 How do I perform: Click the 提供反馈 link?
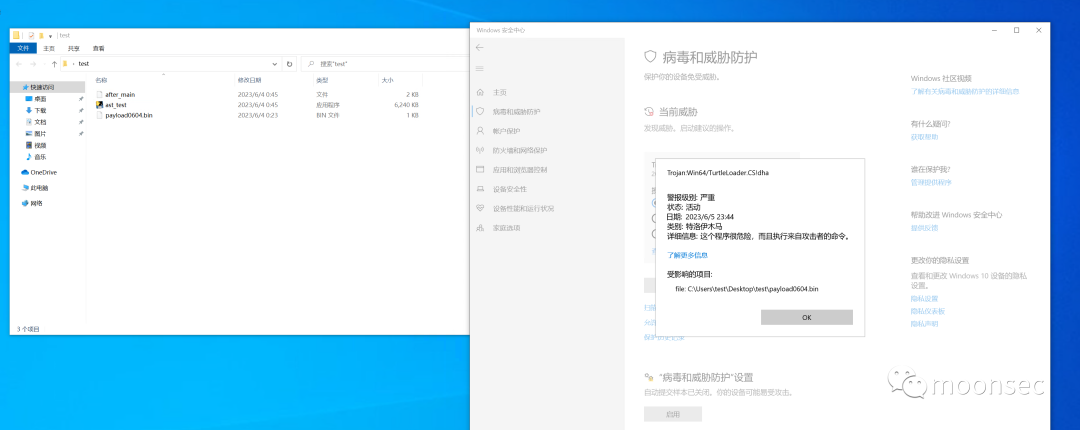[924, 227]
